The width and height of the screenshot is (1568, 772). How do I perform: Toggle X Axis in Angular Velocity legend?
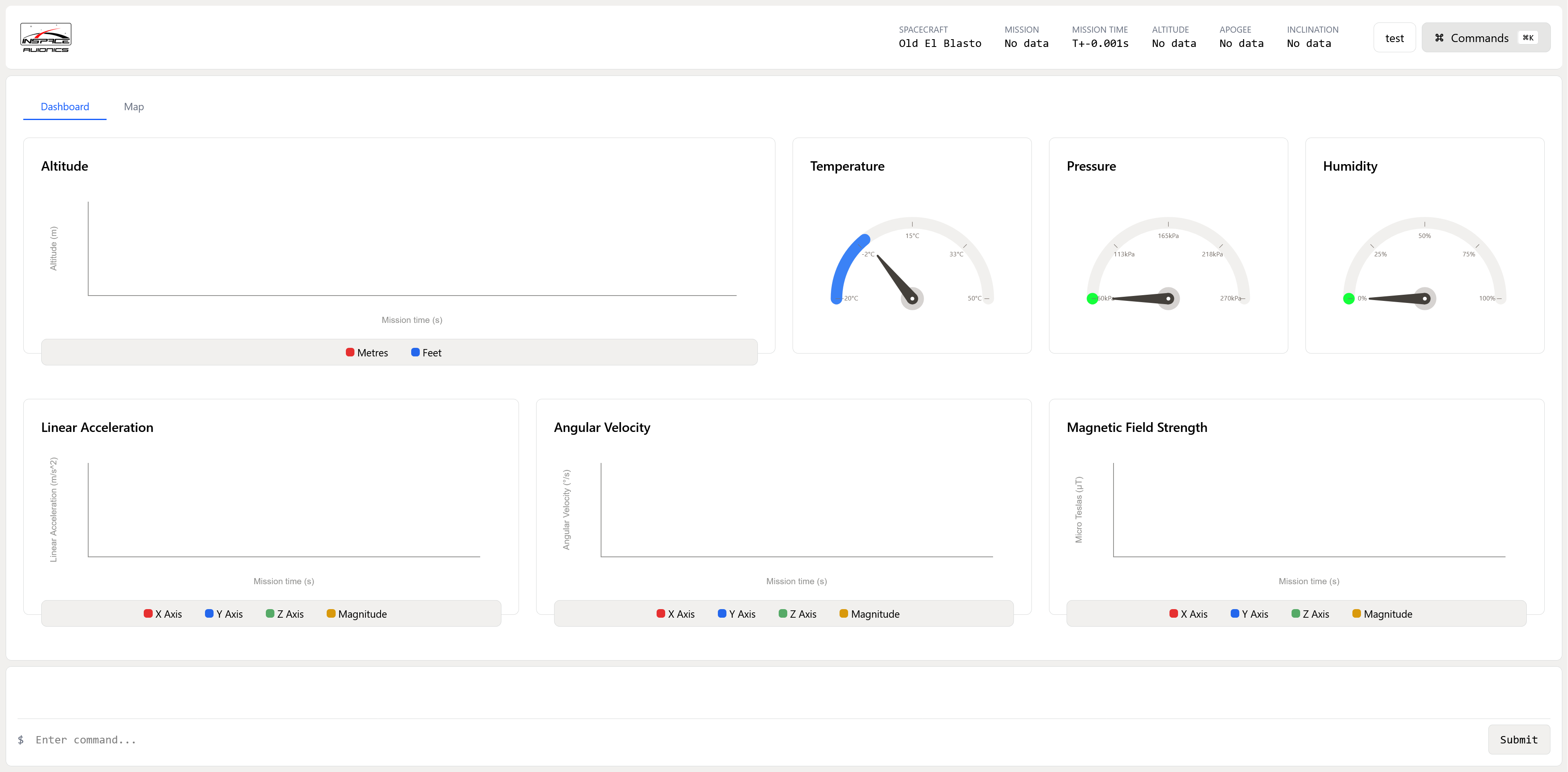click(676, 614)
